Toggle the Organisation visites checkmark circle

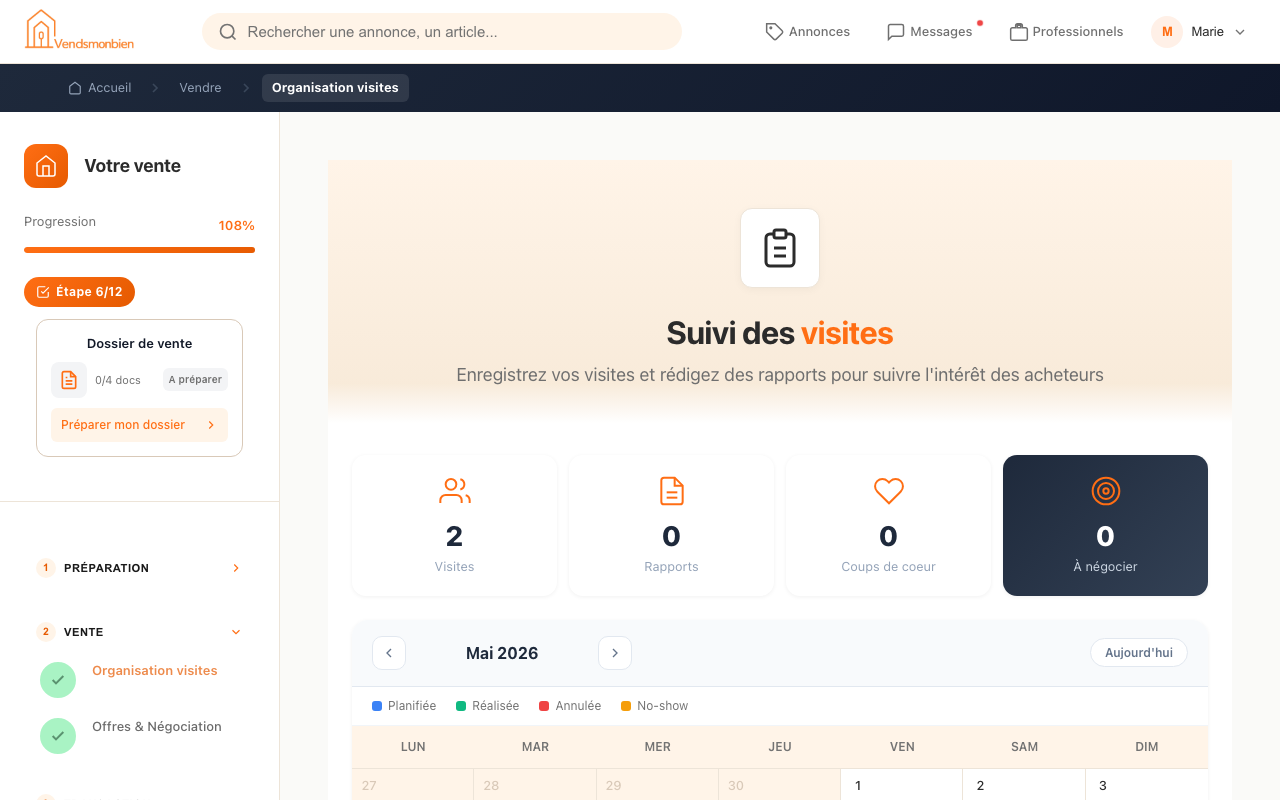click(x=58, y=680)
